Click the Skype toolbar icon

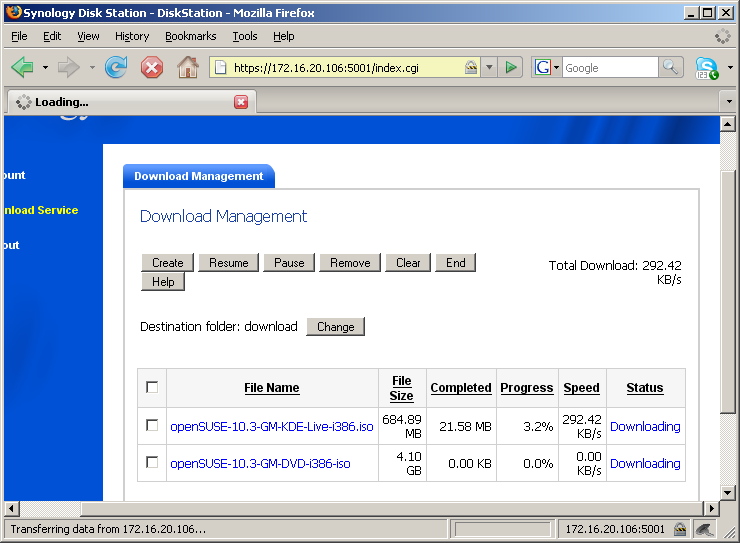[706, 68]
